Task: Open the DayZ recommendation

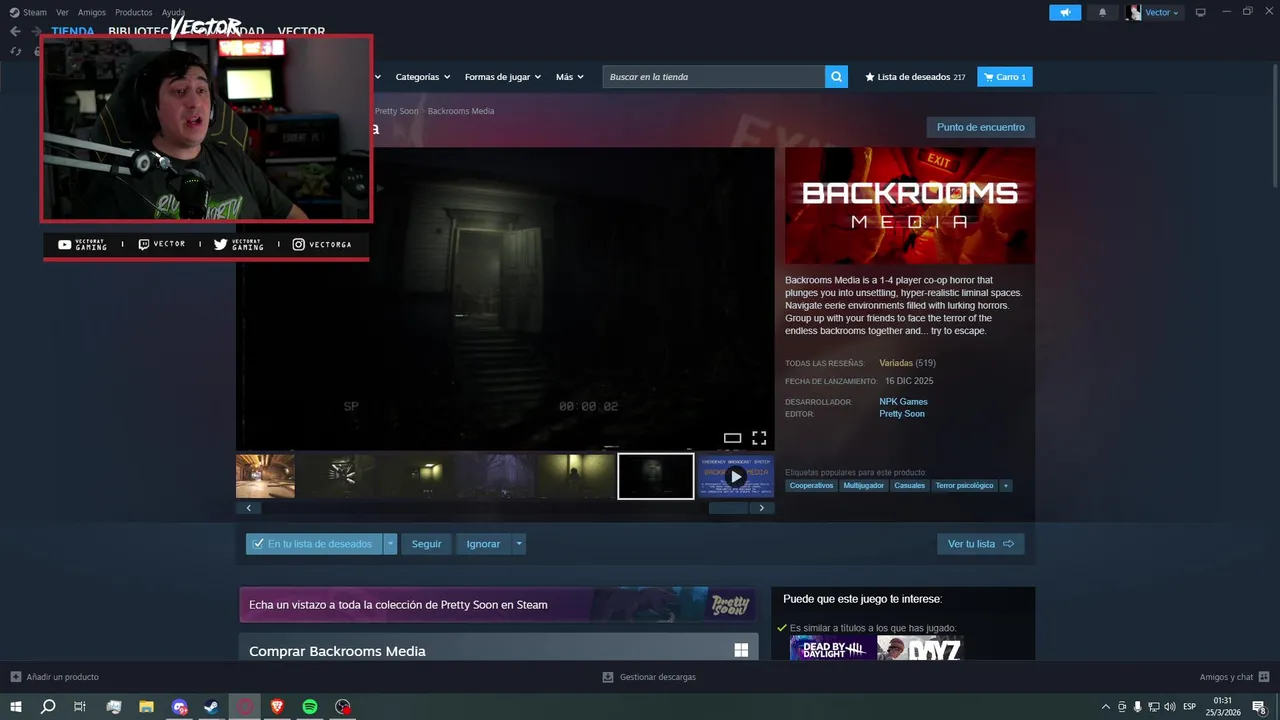Action: coord(920,649)
